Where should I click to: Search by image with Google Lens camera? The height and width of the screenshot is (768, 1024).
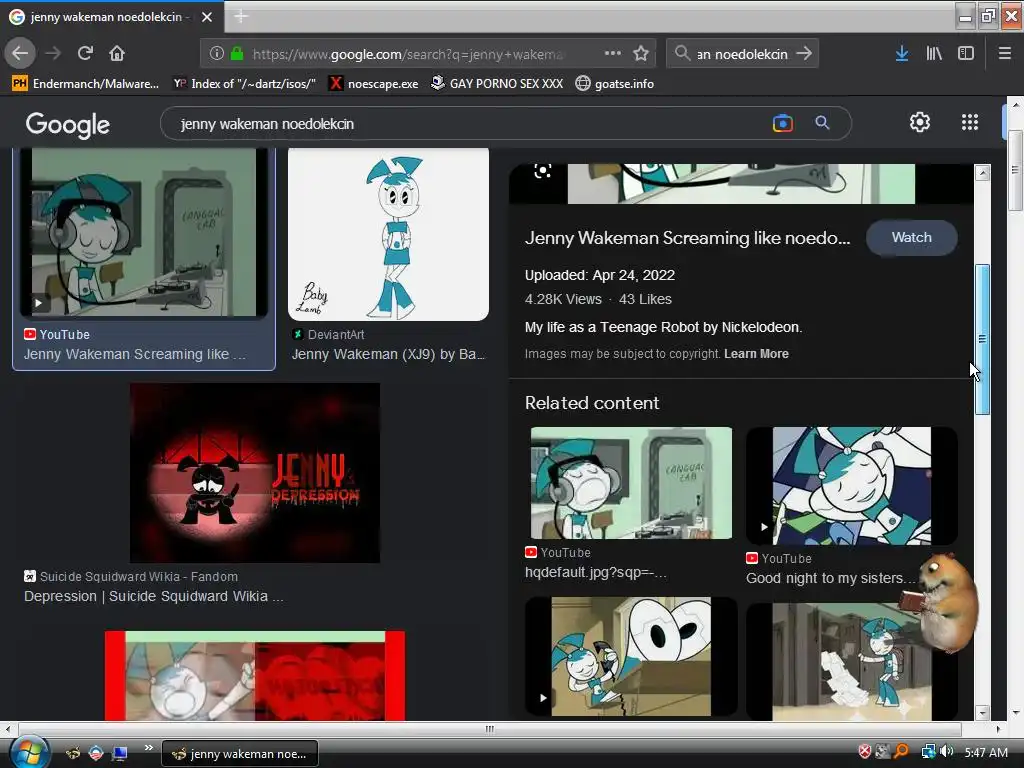782,123
